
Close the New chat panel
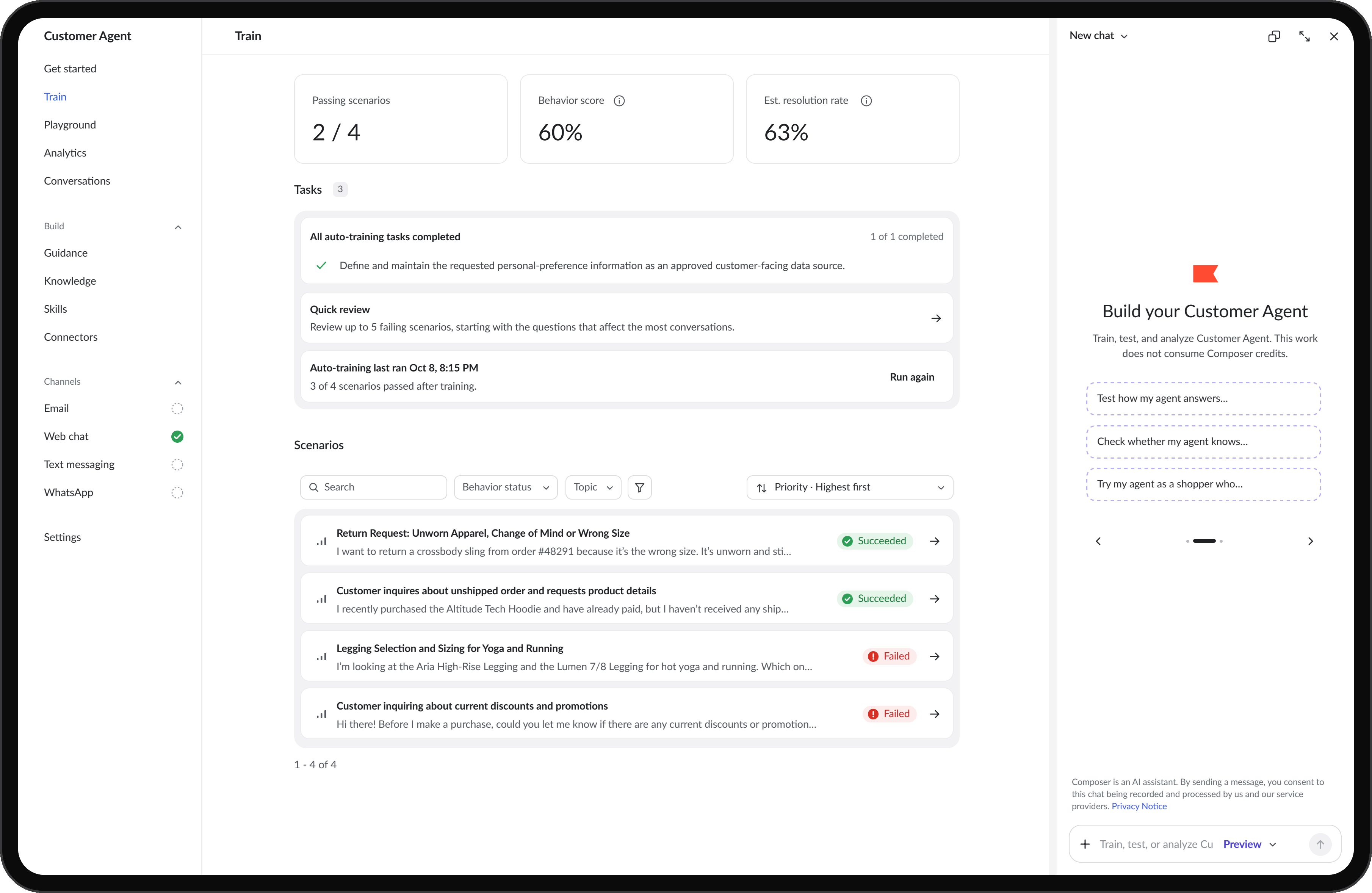[x=1334, y=36]
